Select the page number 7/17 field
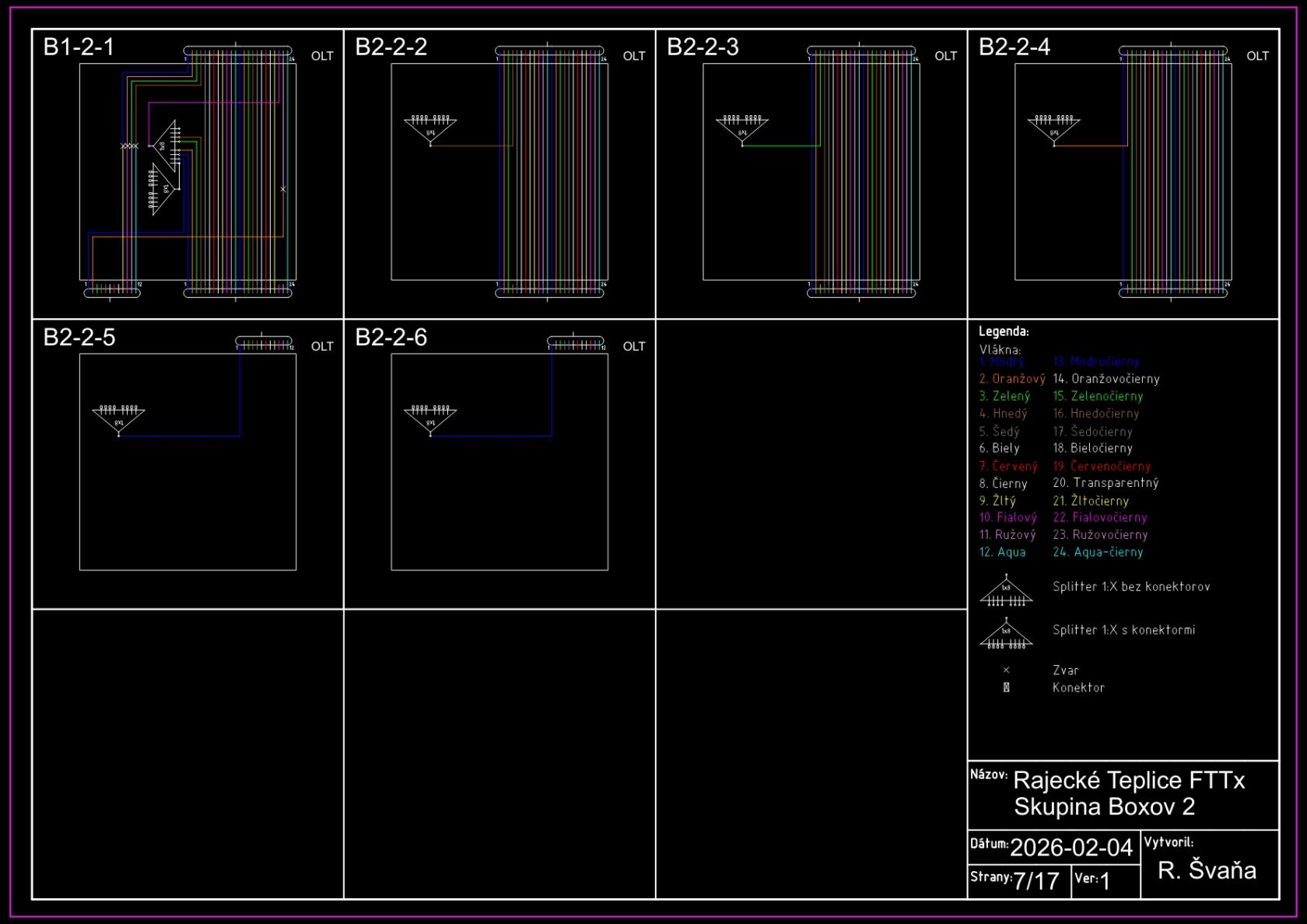The width and height of the screenshot is (1307, 924). [x=1035, y=881]
